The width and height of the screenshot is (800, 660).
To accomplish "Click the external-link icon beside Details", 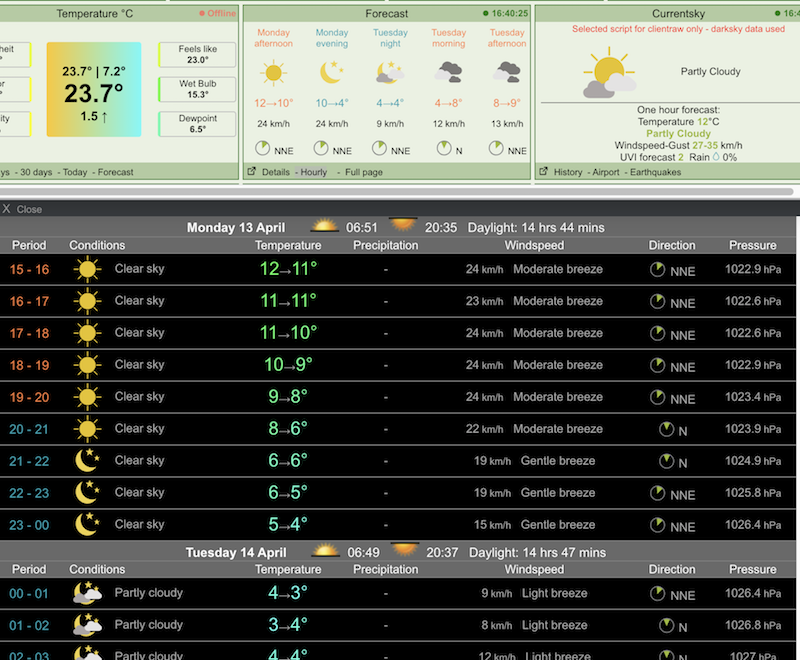I will (251, 172).
